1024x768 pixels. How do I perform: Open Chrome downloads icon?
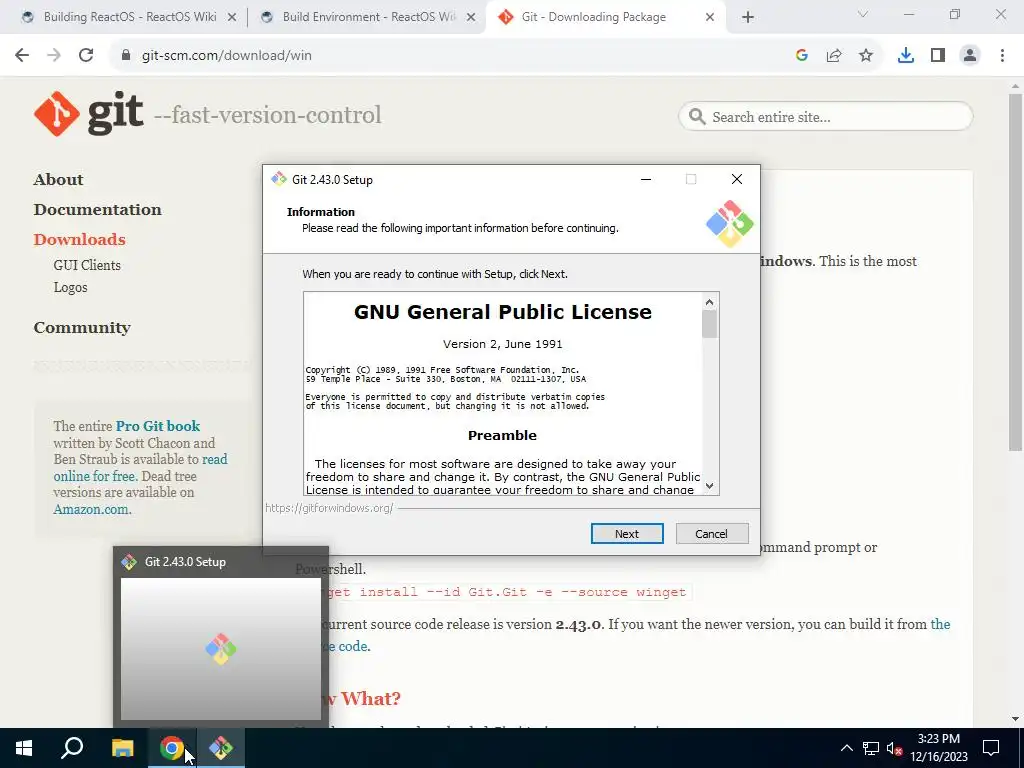[906, 56]
